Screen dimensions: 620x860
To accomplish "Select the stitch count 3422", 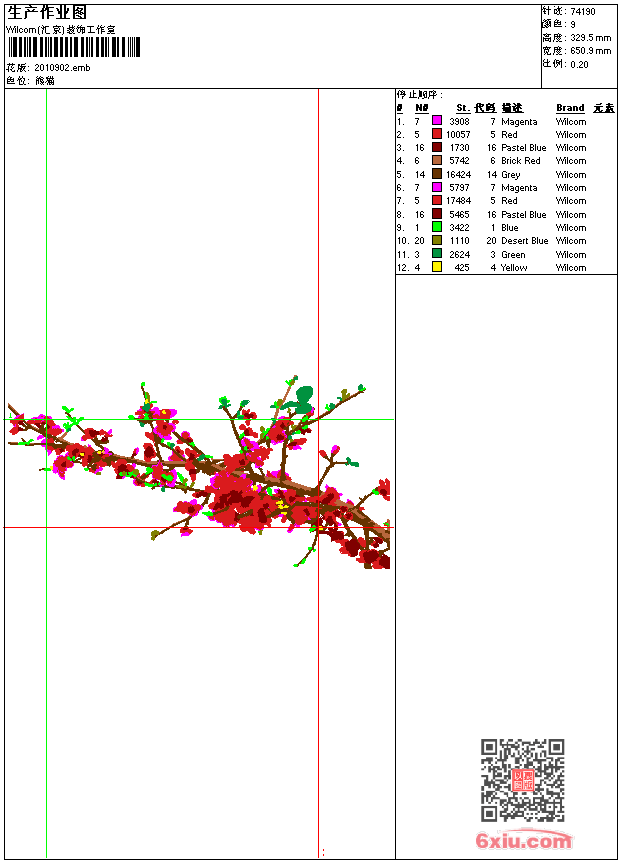I will pos(459,228).
